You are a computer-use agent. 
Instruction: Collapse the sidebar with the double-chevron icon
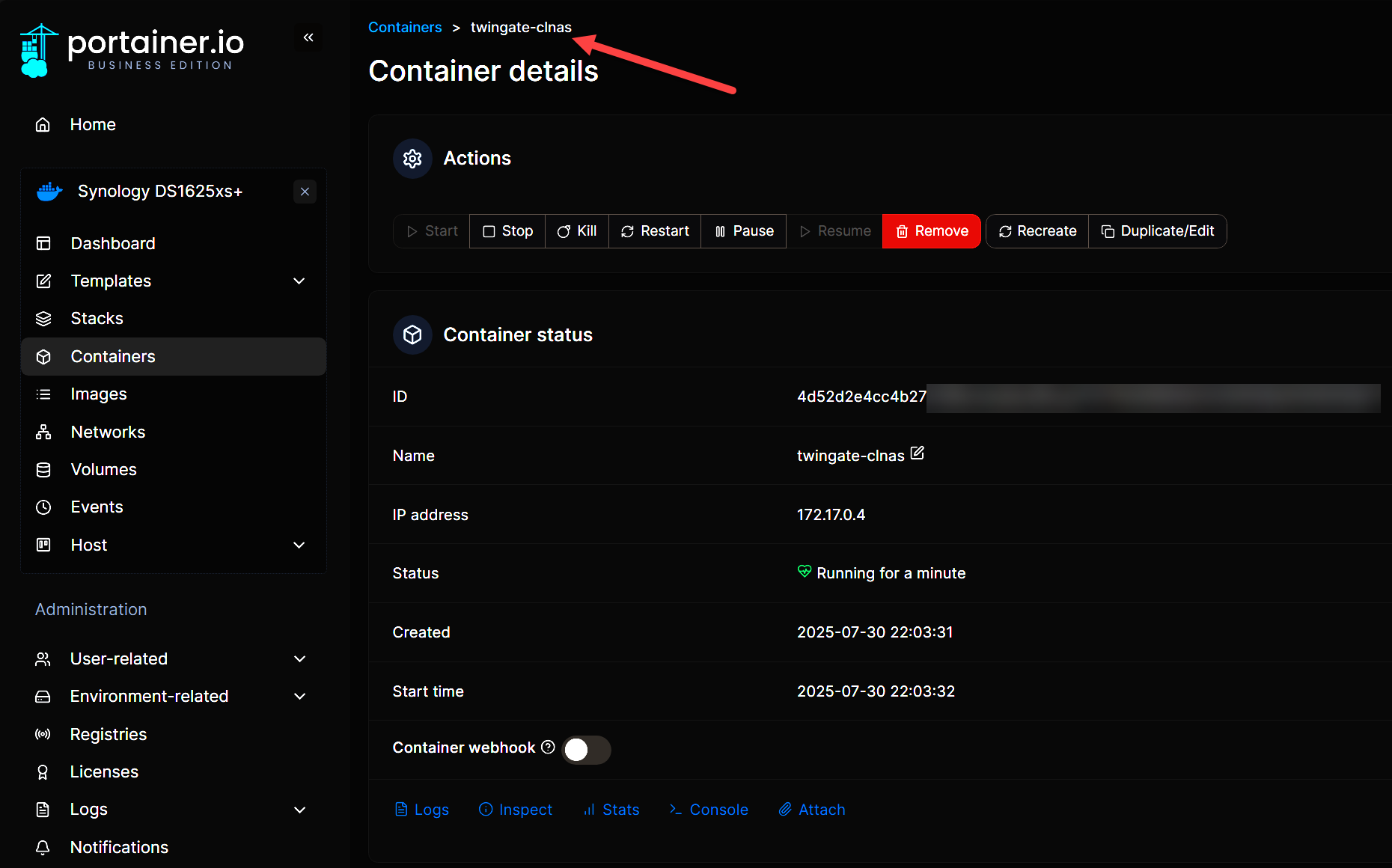point(308,37)
